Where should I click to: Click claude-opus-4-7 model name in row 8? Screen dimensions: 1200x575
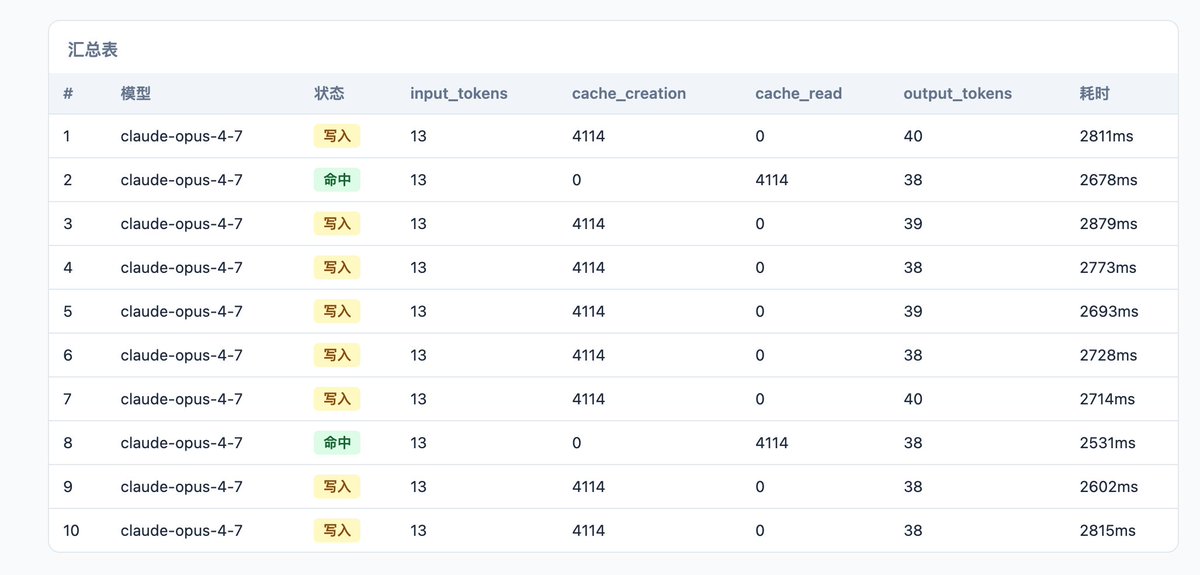pos(181,443)
